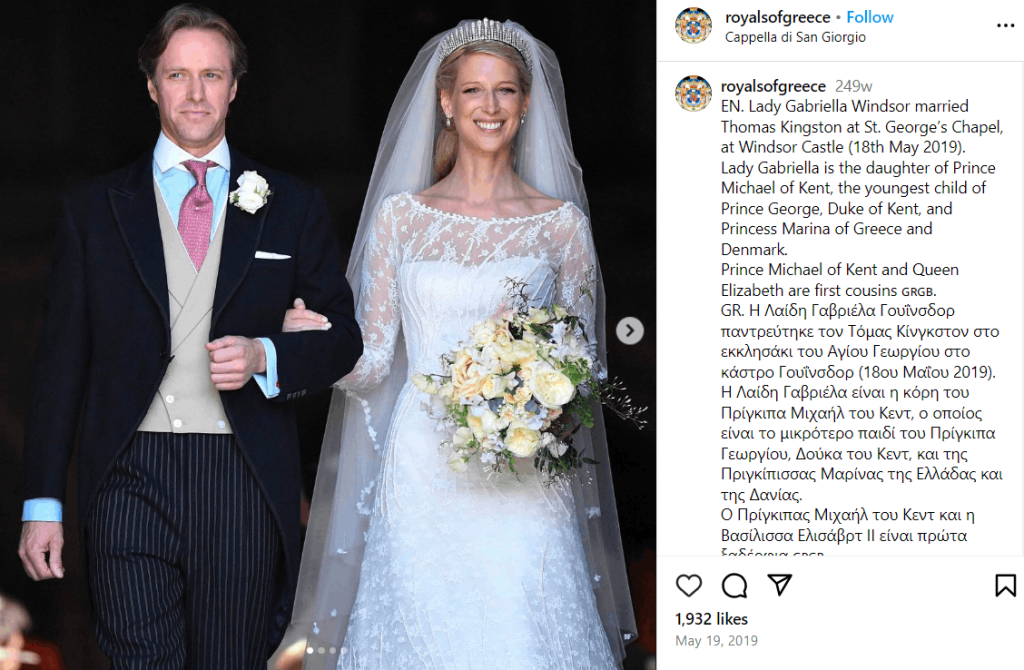The image size is (1024, 670).
Task: Click the royalsofgreece avatar in the header
Action: tap(693, 26)
